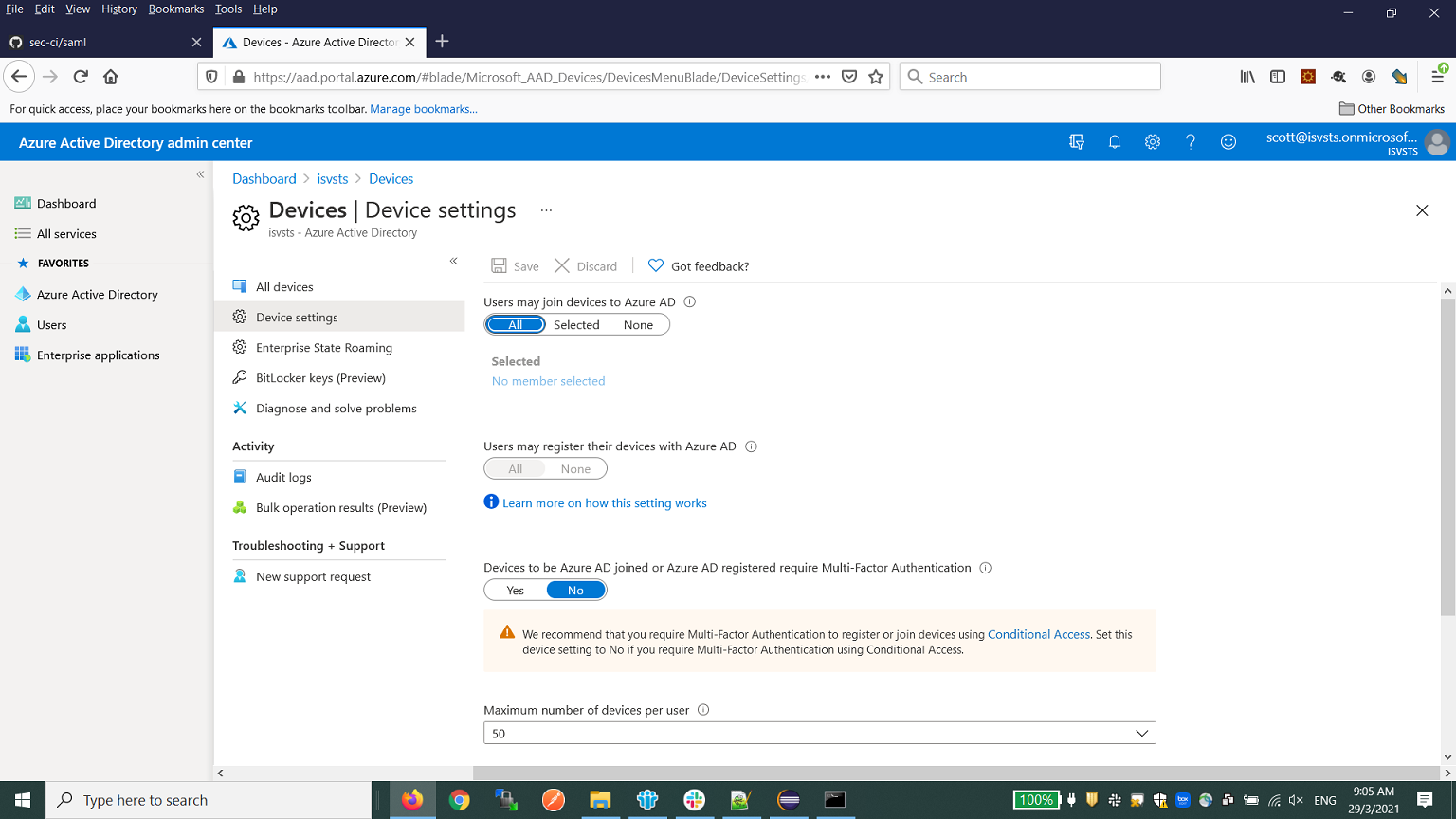
Task: Bookmark this page with star icon
Action: pyautogui.click(x=876, y=77)
